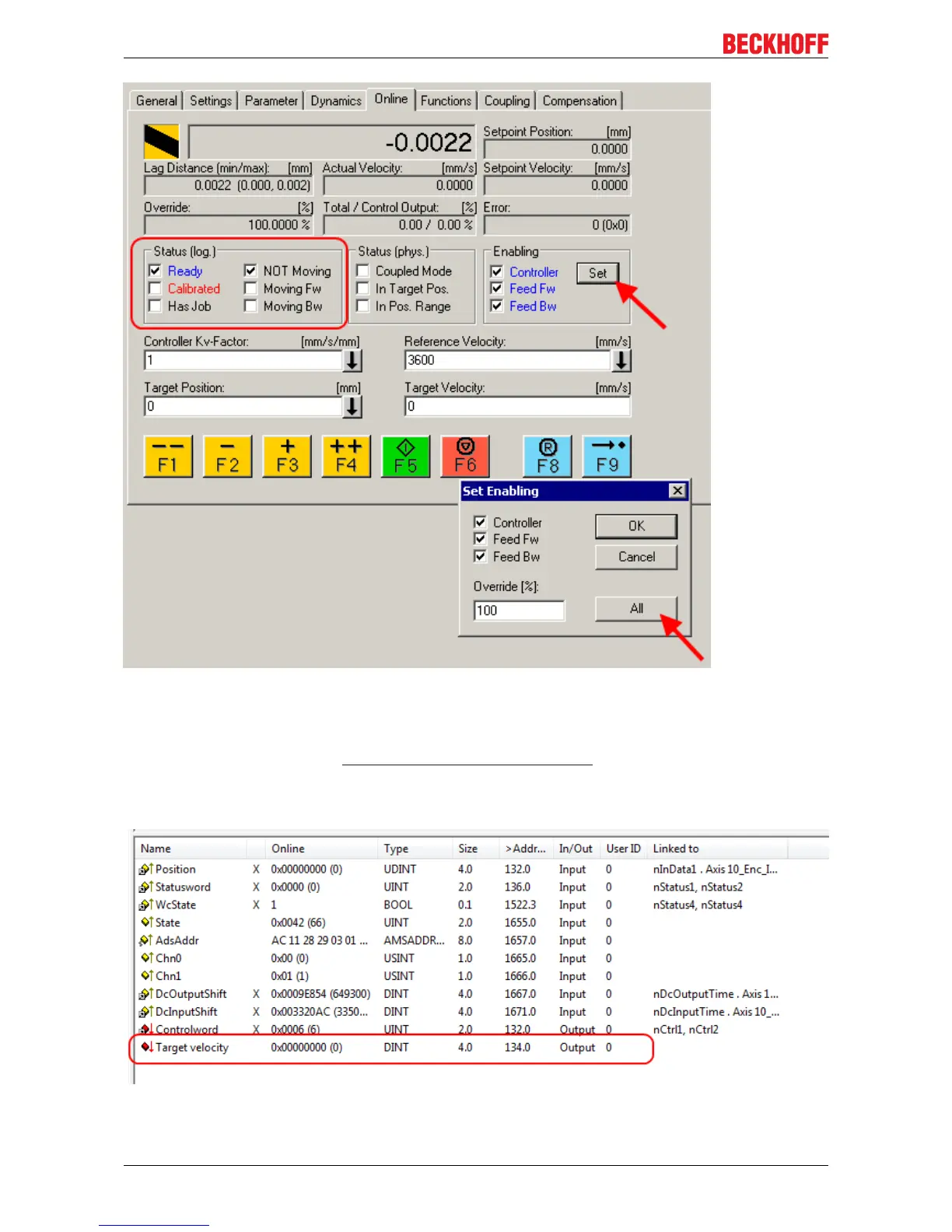Toggle the Coupled Mode checkbox
Screen dimensions: 952x1232
(x=362, y=271)
